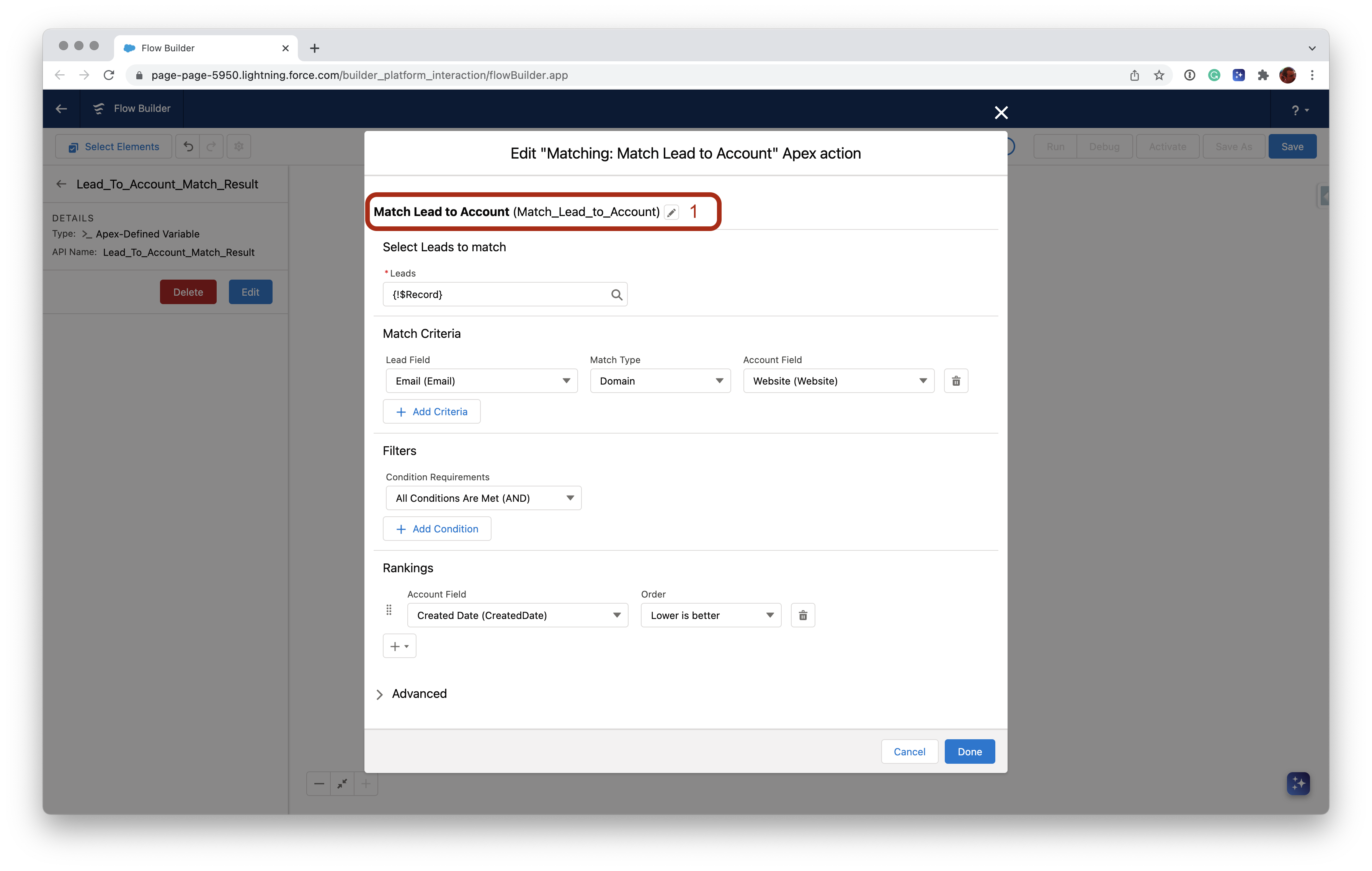The image size is (1372, 871).
Task: Click the Leads input containing {!$Record}
Action: pos(496,294)
